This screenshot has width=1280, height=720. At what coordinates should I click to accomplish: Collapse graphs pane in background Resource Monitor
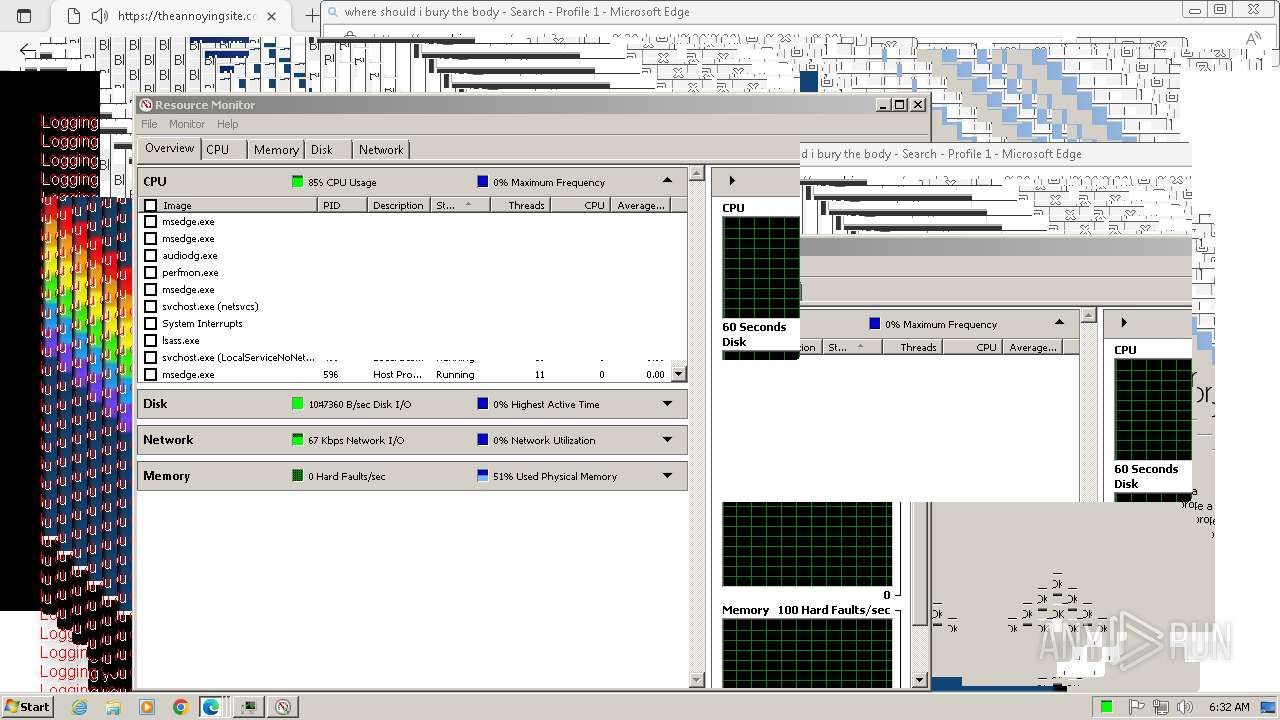tap(1124, 323)
